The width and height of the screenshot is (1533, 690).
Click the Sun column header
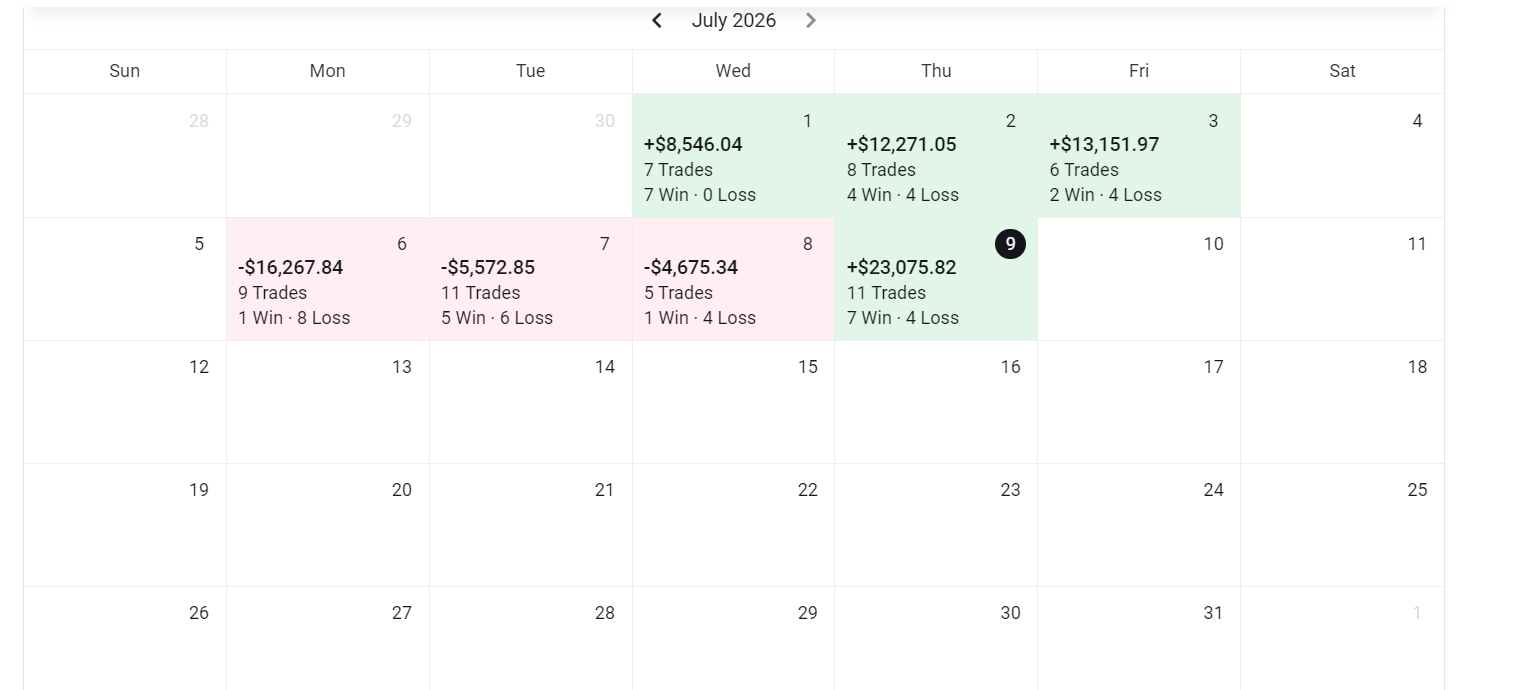125,71
